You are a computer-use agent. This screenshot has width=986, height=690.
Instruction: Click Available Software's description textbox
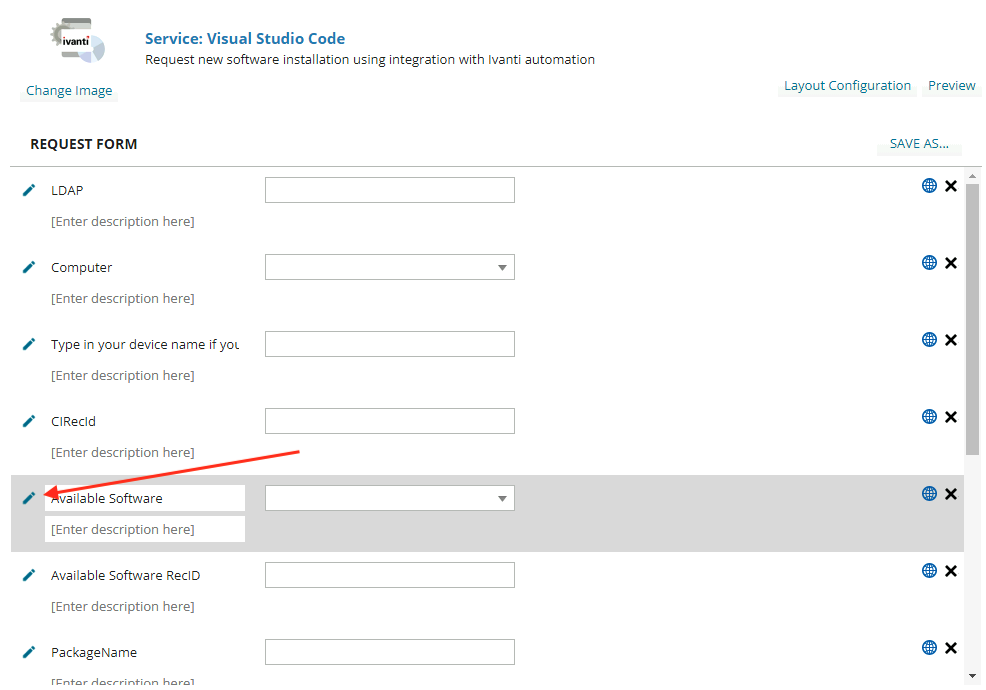point(145,529)
